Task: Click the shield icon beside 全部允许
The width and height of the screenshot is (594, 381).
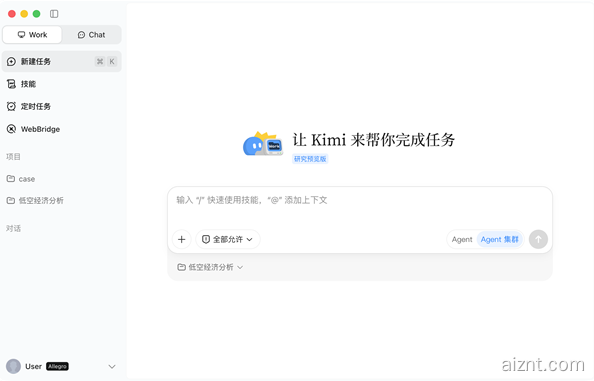Action: point(206,239)
